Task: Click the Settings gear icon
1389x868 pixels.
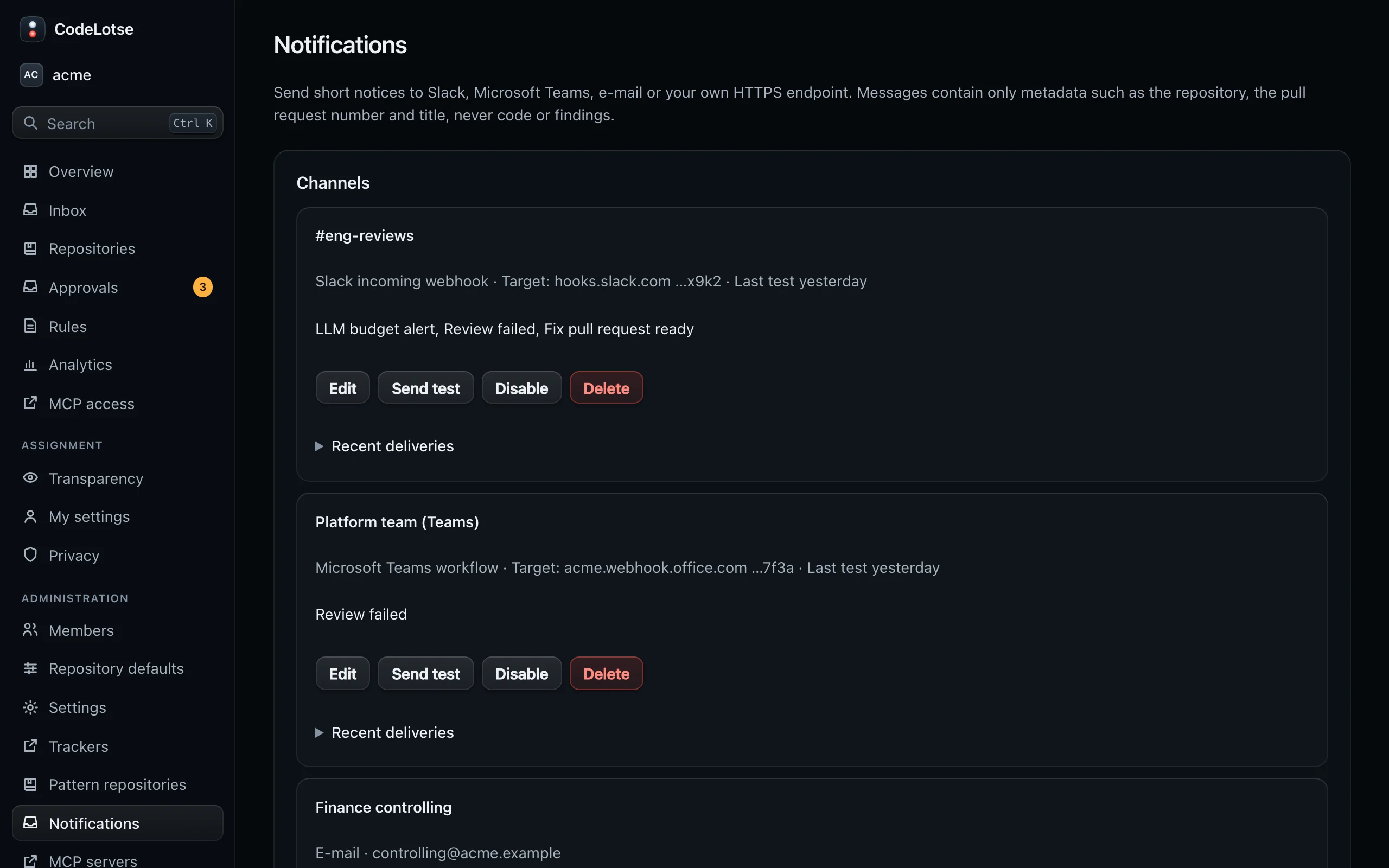Action: pos(30,707)
